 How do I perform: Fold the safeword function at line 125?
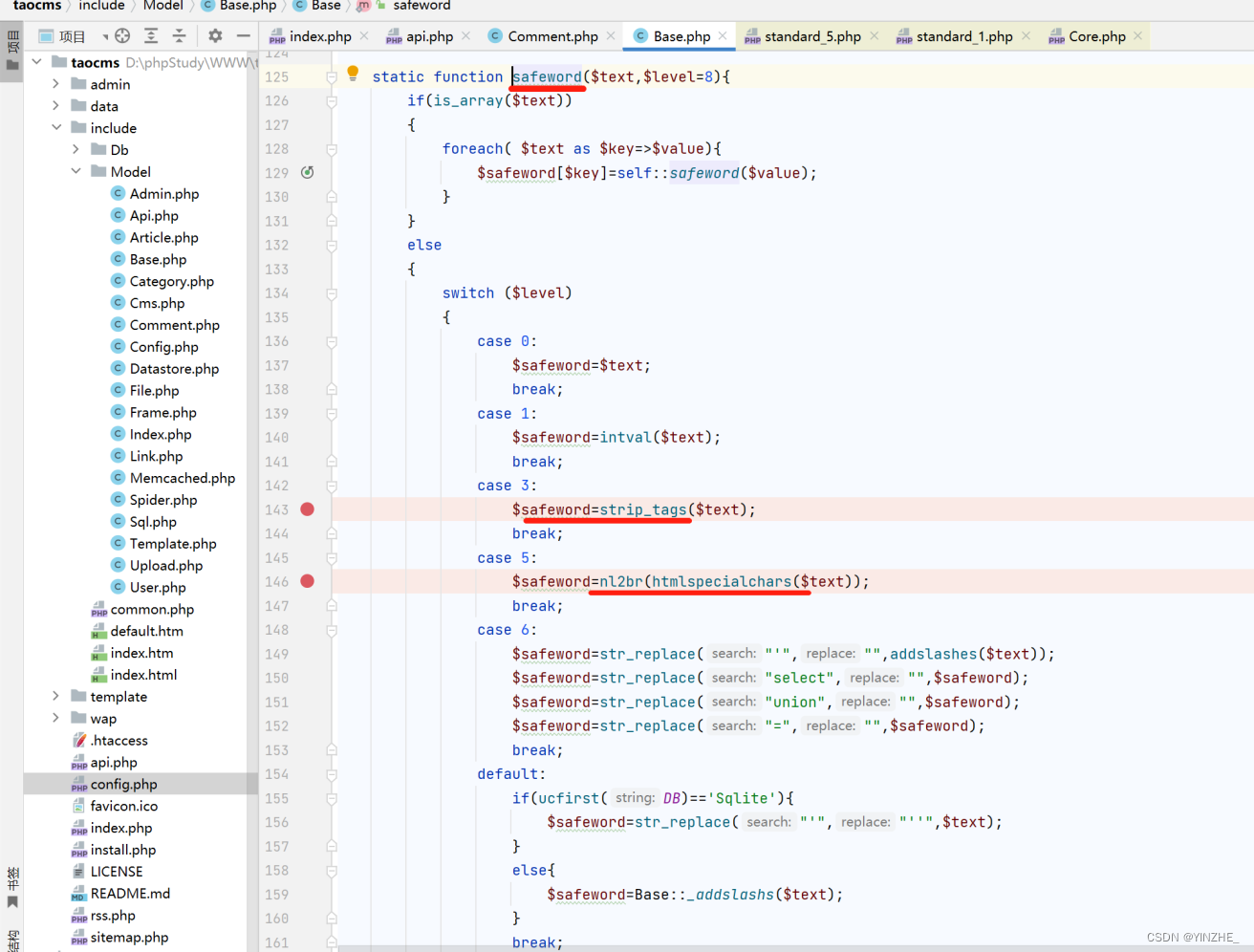click(332, 76)
